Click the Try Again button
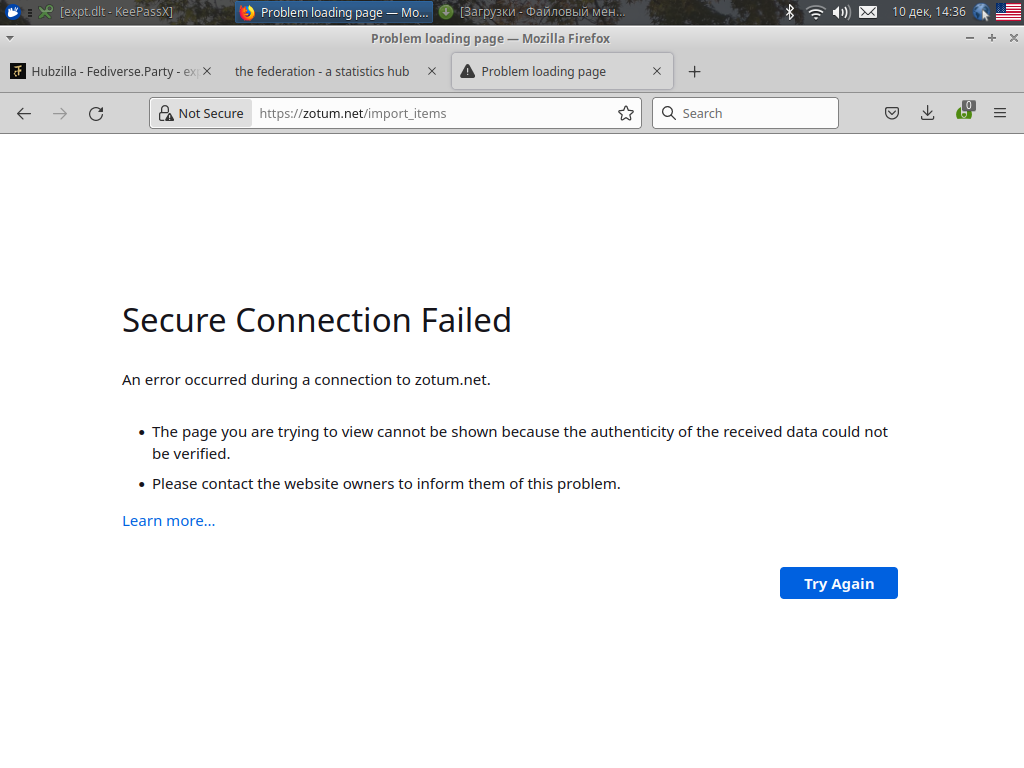Image resolution: width=1024 pixels, height=768 pixels. click(x=838, y=584)
